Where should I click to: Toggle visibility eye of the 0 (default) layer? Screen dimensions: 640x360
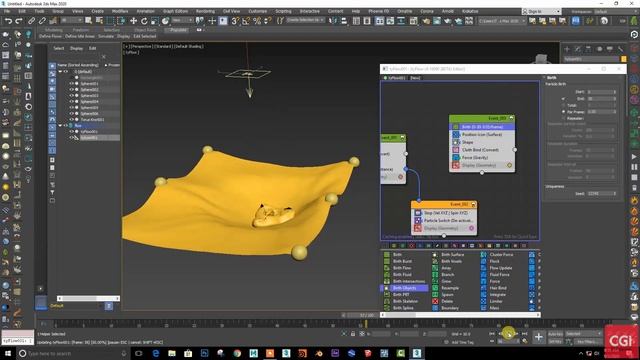coord(66,71)
